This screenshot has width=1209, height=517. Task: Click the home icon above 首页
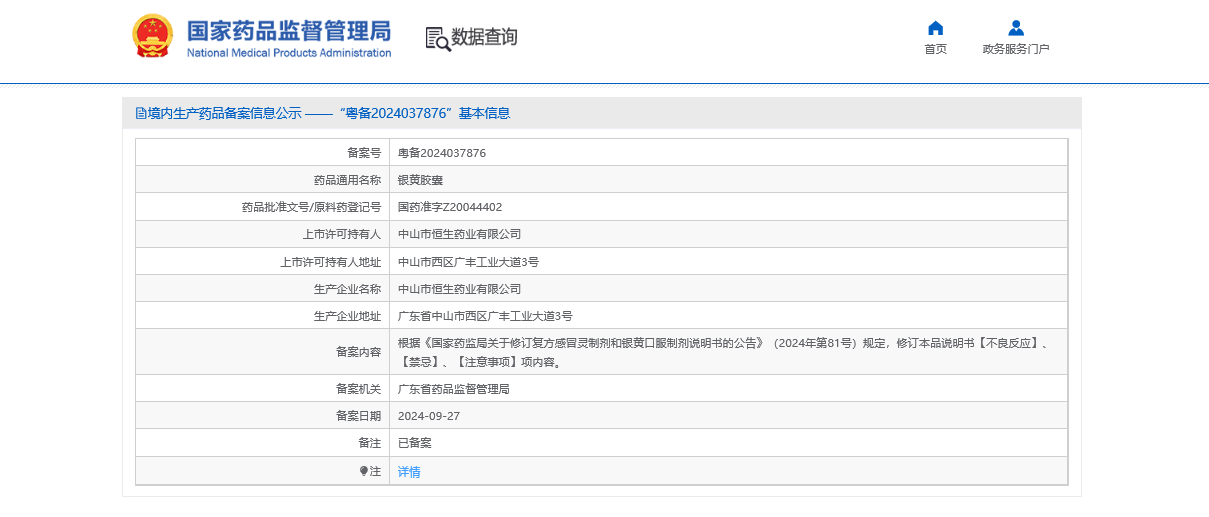(x=935, y=28)
